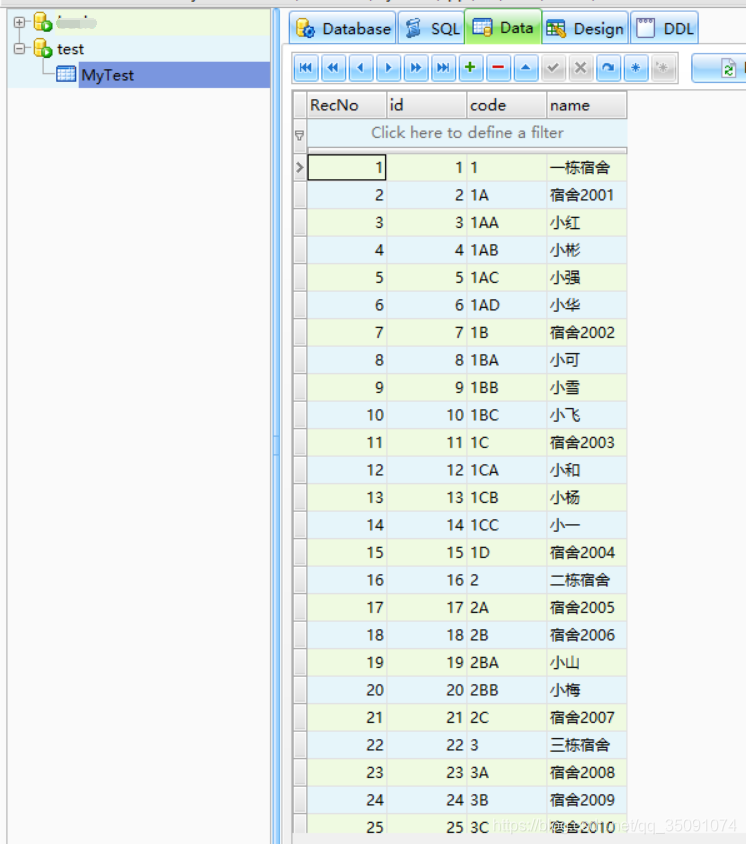Click name cell 小彬
This screenshot has height=844, width=746.
tap(587, 250)
